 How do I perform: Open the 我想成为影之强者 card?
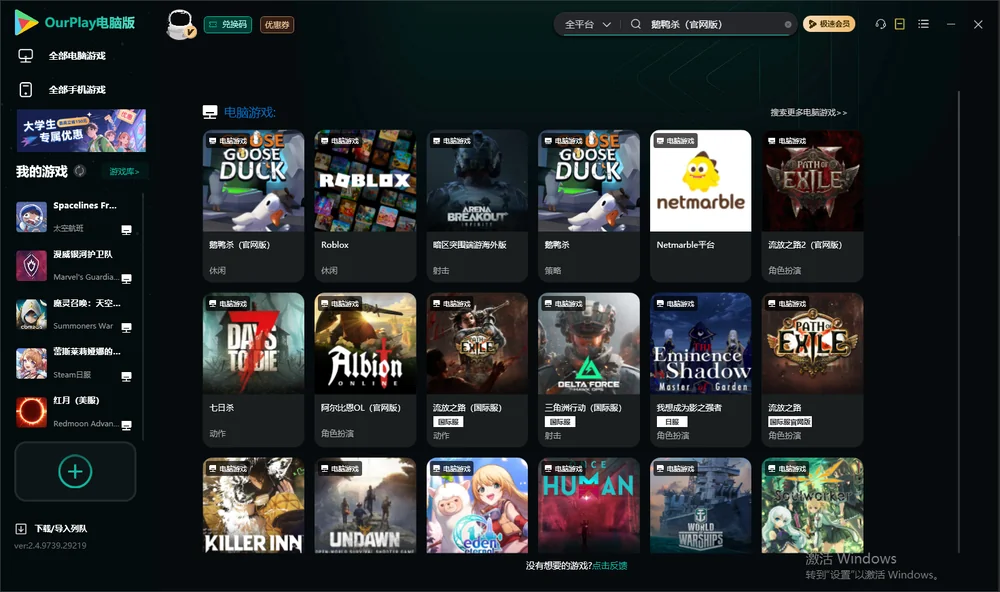pyautogui.click(x=700, y=369)
